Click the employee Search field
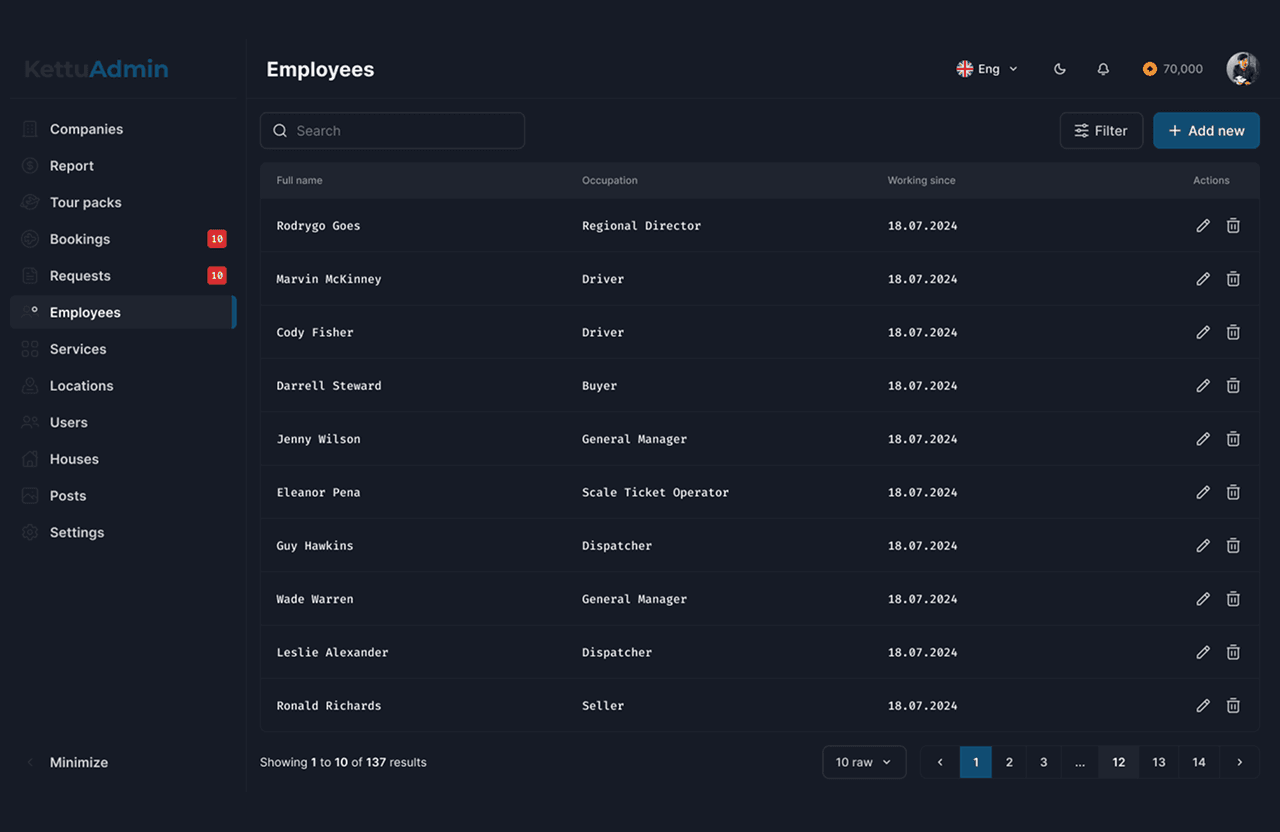The width and height of the screenshot is (1280, 832). (x=392, y=131)
